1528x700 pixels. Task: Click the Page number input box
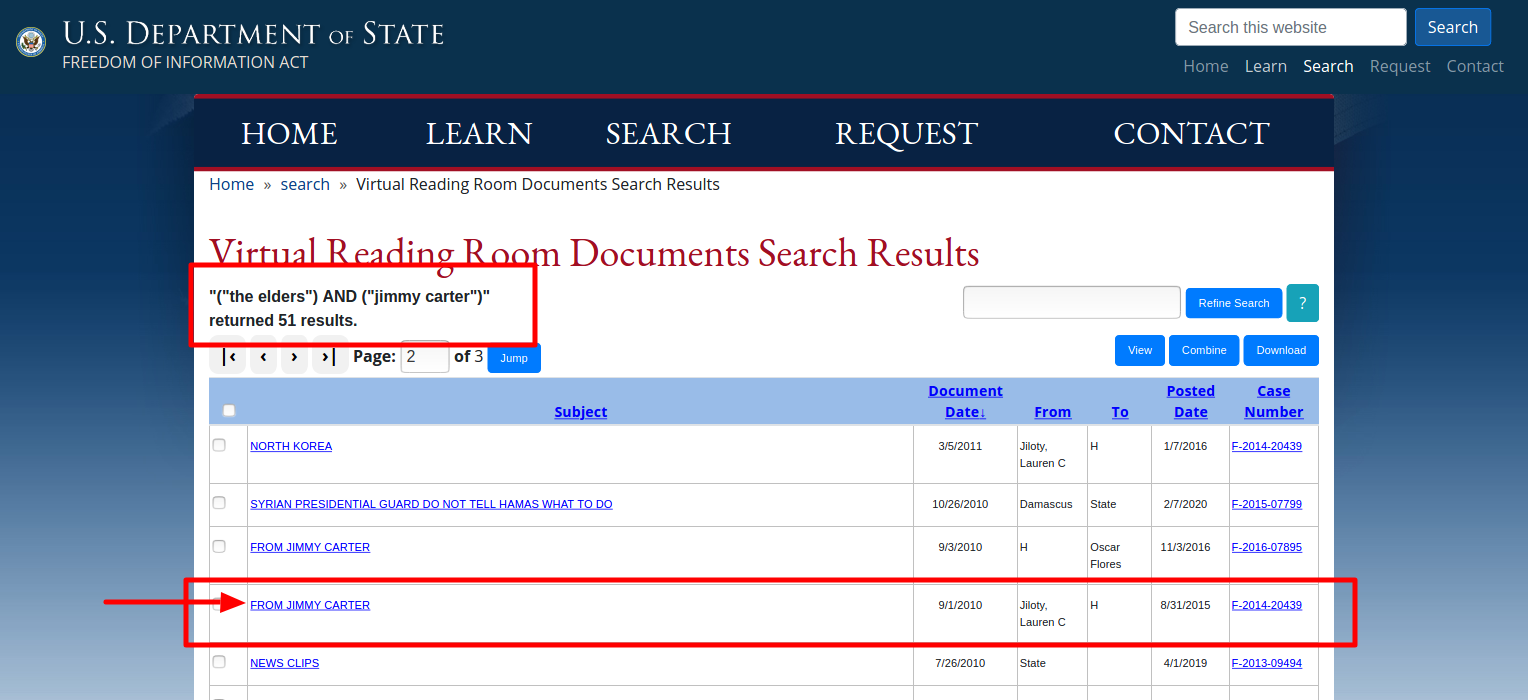[425, 357]
